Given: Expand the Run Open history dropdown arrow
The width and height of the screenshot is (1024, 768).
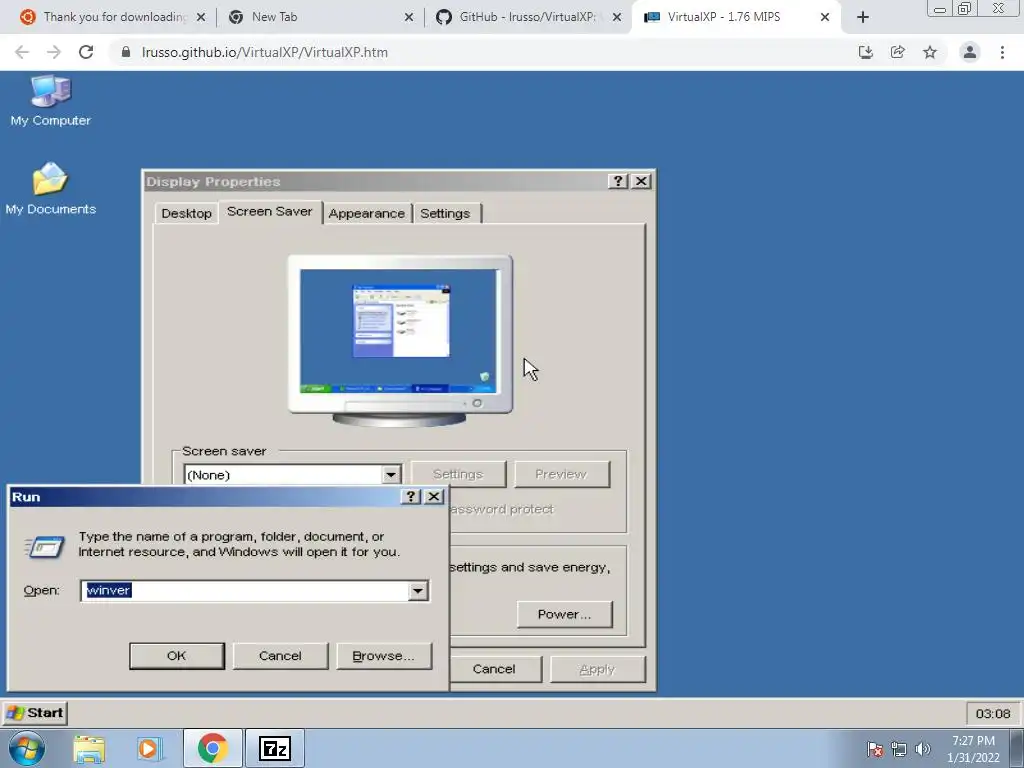Looking at the screenshot, I should 418,591.
